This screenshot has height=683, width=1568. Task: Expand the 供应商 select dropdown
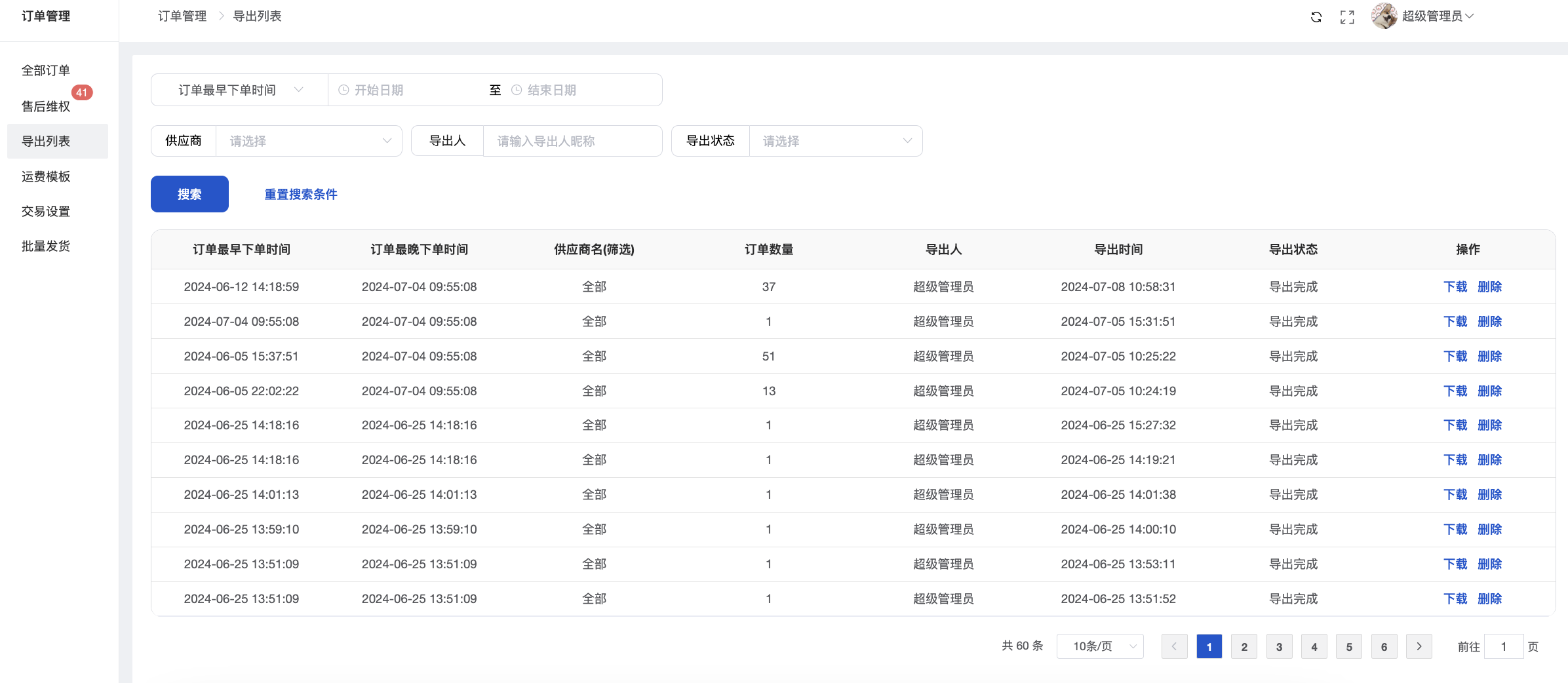coord(309,141)
